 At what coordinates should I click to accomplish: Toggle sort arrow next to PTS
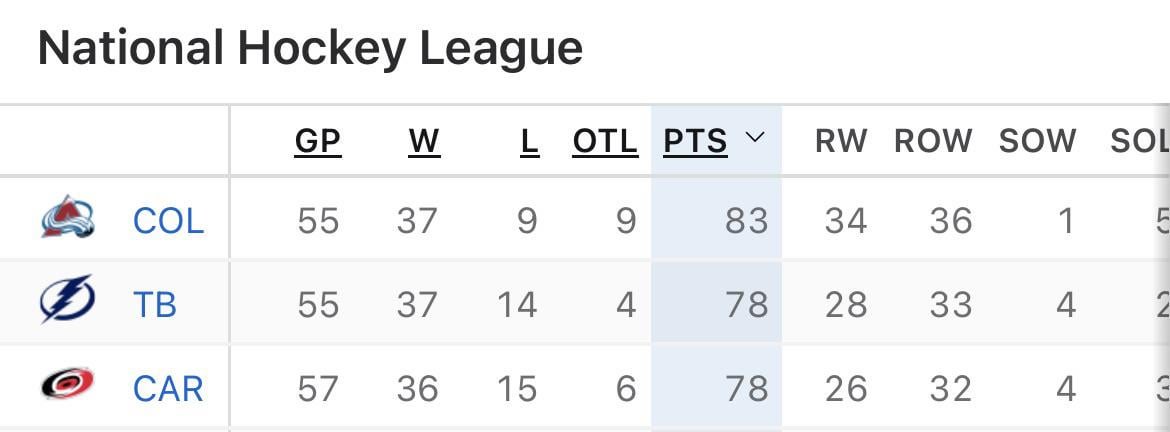[755, 138]
